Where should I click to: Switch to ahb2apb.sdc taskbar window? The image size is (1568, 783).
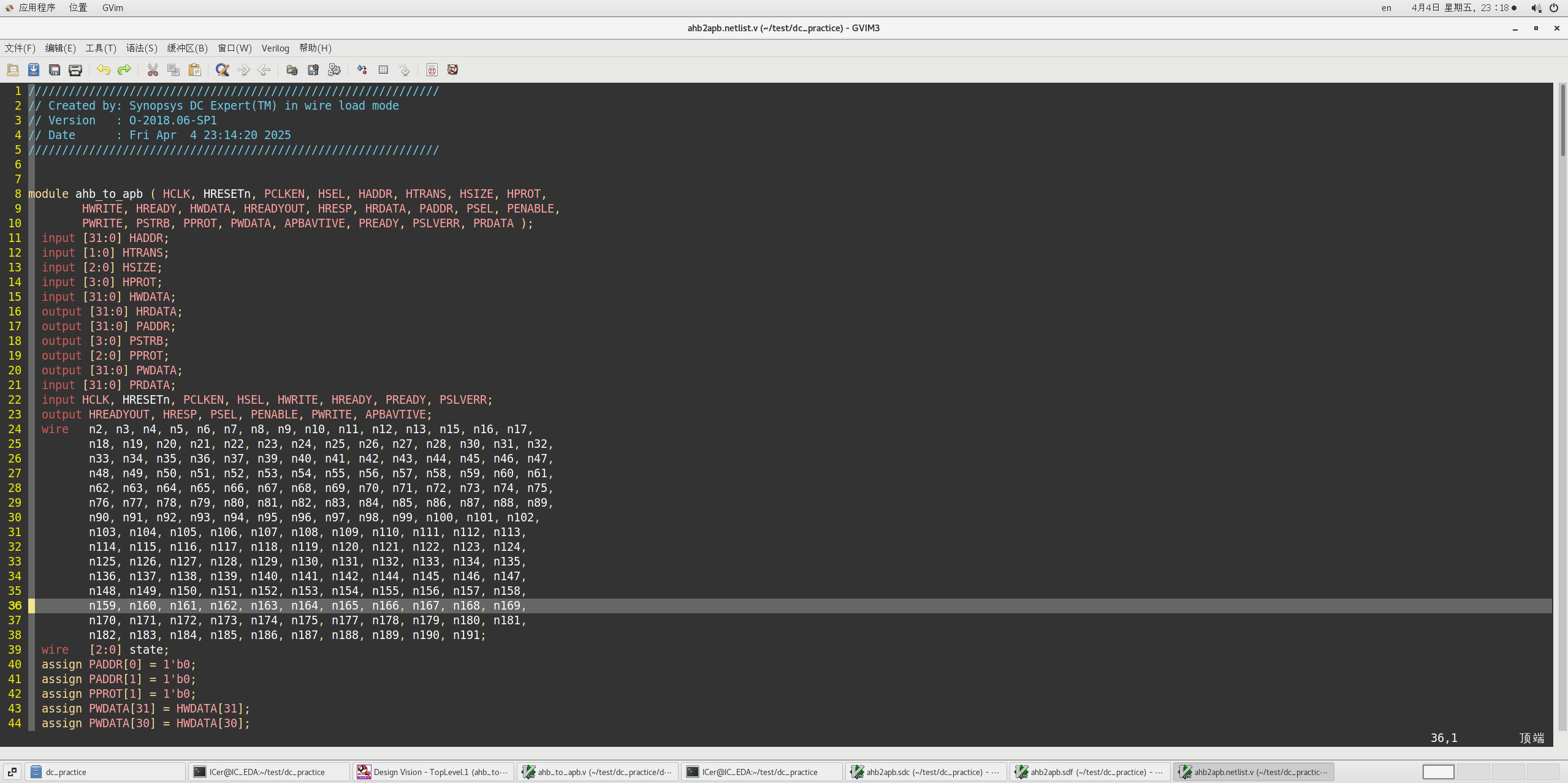[x=926, y=772]
